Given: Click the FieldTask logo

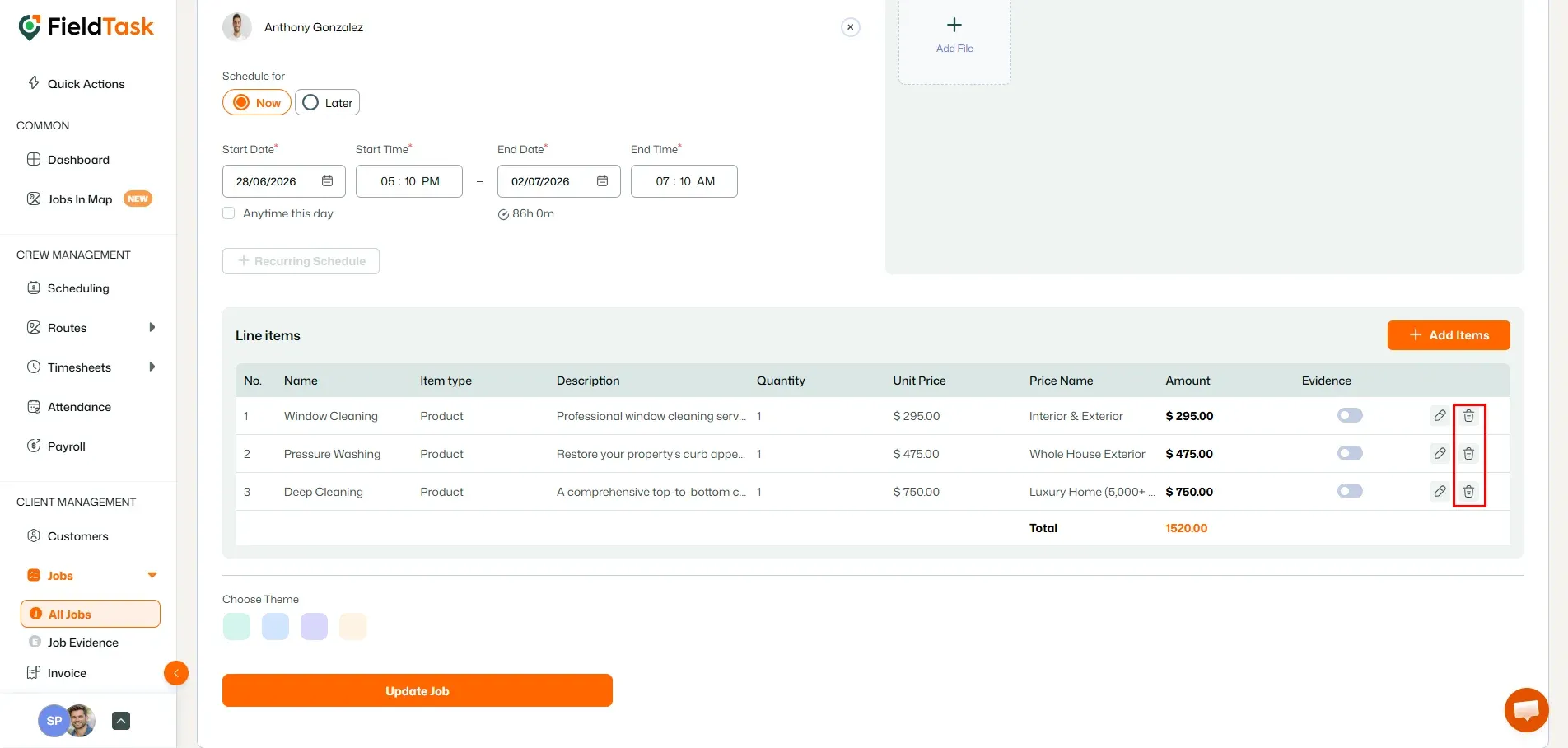Looking at the screenshot, I should [86, 27].
